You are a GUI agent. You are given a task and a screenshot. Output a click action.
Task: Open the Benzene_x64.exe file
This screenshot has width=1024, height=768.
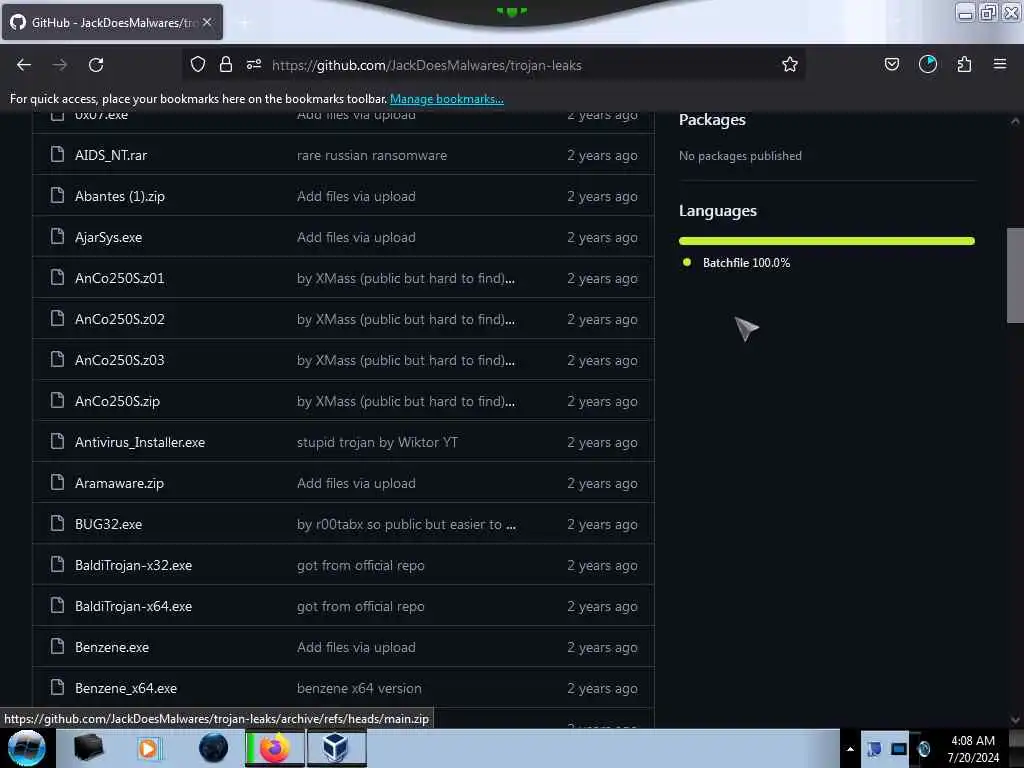coord(126,688)
